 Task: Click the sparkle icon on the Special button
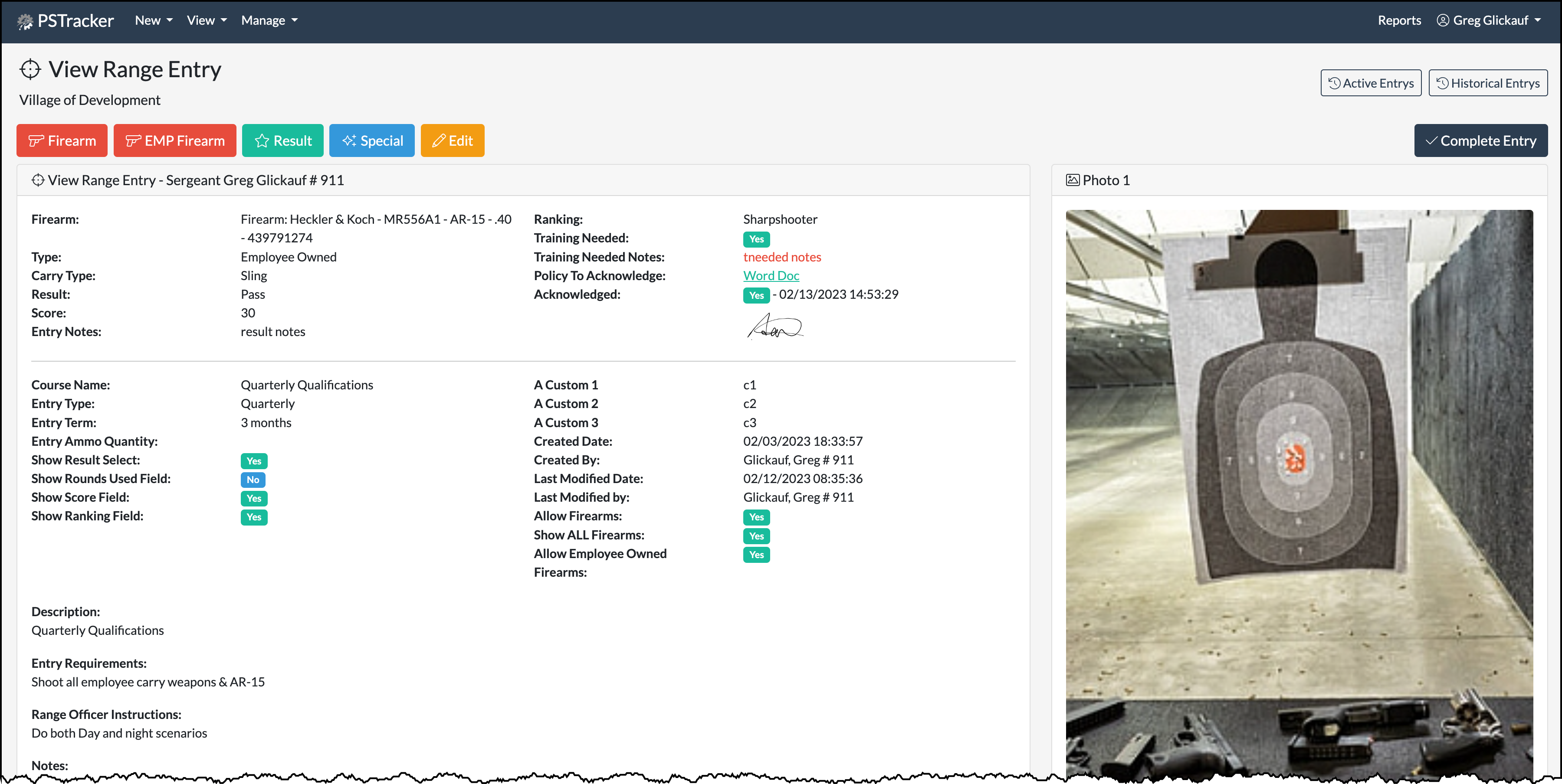(349, 141)
